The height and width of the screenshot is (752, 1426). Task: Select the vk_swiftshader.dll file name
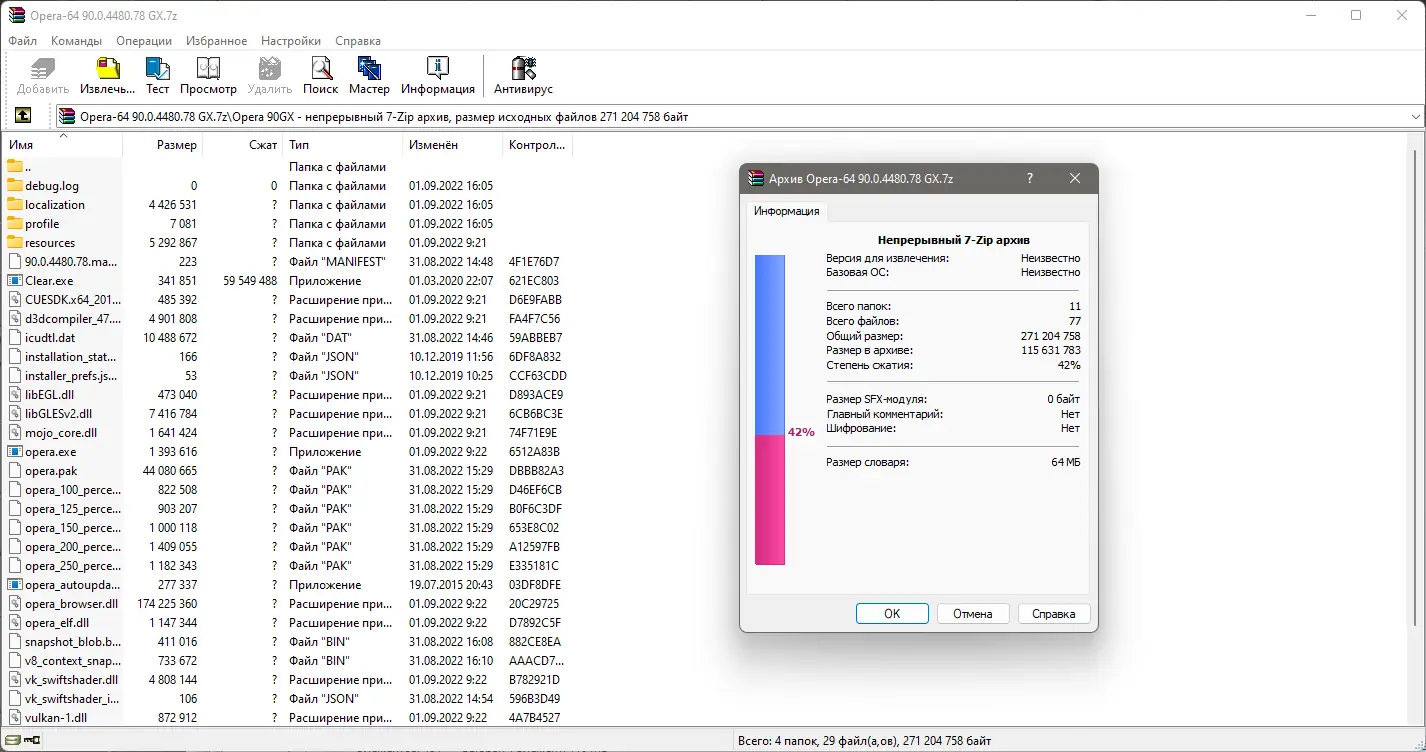(72, 680)
